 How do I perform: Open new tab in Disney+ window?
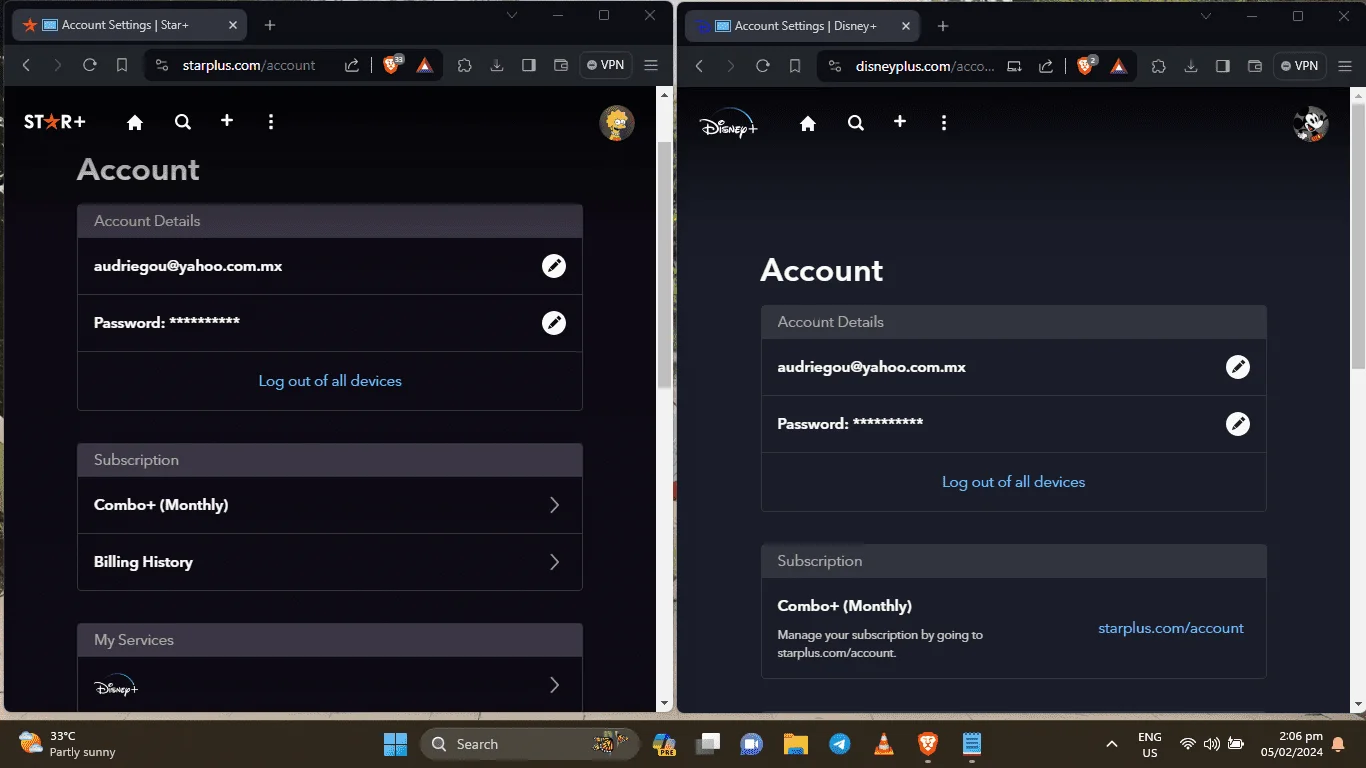943,26
